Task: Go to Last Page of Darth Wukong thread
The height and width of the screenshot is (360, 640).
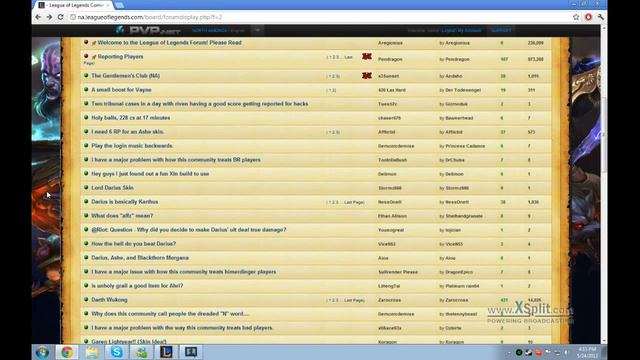Action: point(353,300)
